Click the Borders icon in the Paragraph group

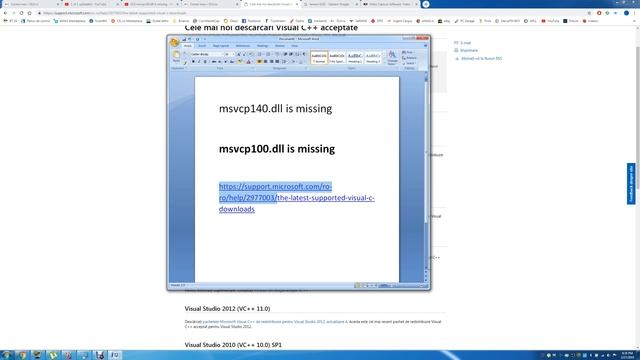[301, 62]
